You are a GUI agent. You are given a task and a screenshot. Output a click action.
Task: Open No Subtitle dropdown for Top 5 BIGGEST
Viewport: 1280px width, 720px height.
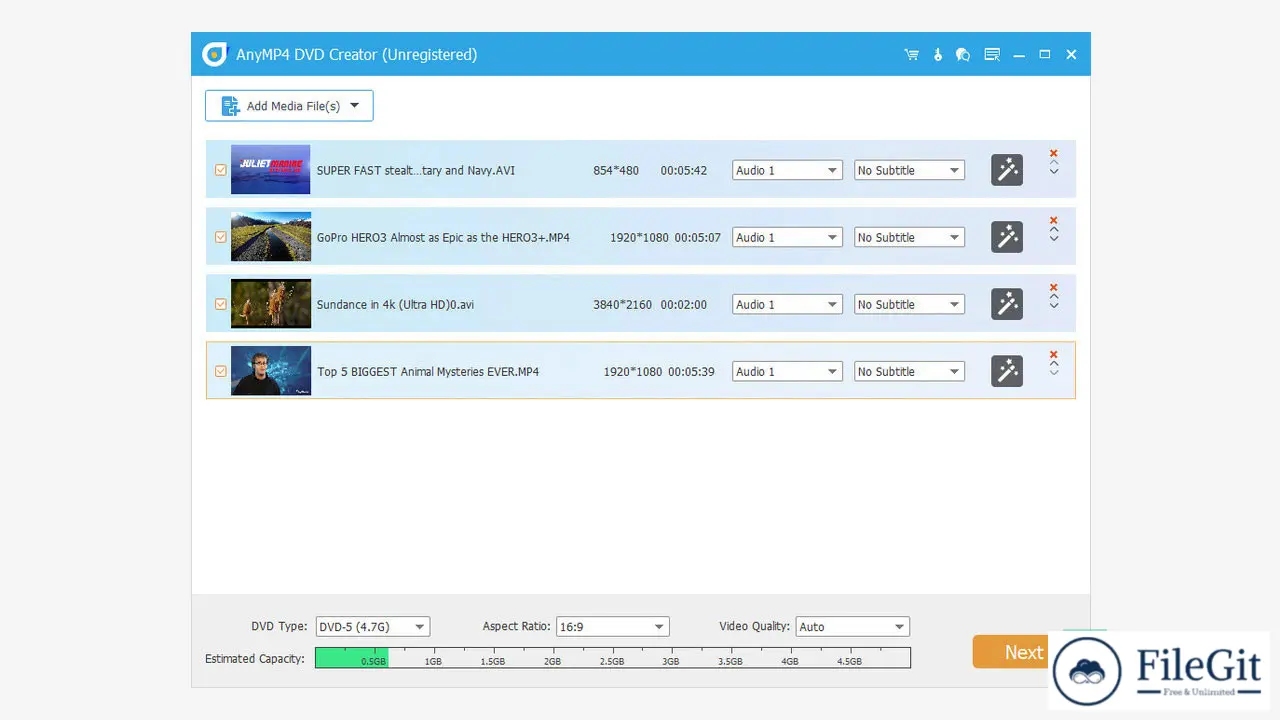909,371
